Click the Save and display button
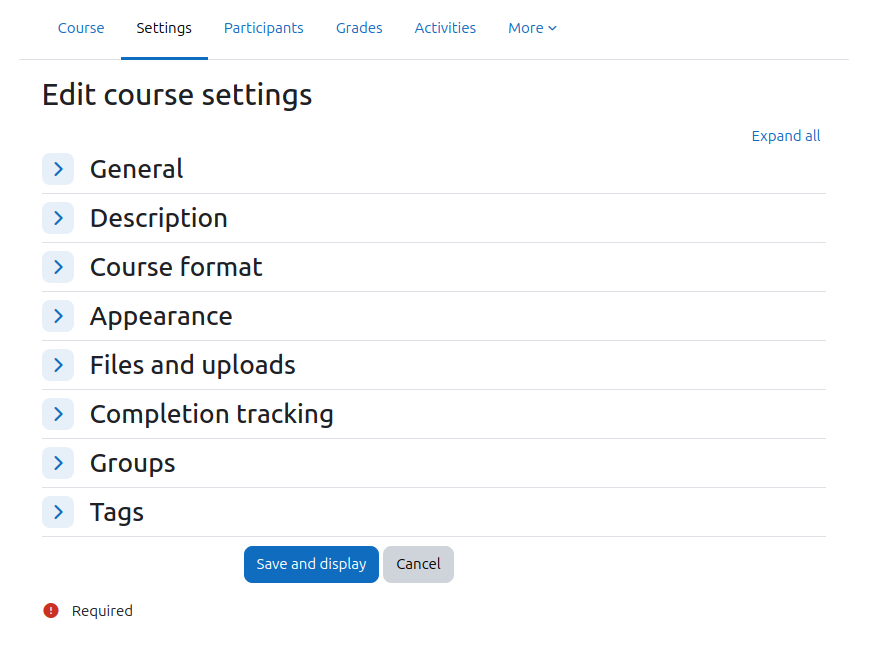The width and height of the screenshot is (879, 649). [311, 564]
